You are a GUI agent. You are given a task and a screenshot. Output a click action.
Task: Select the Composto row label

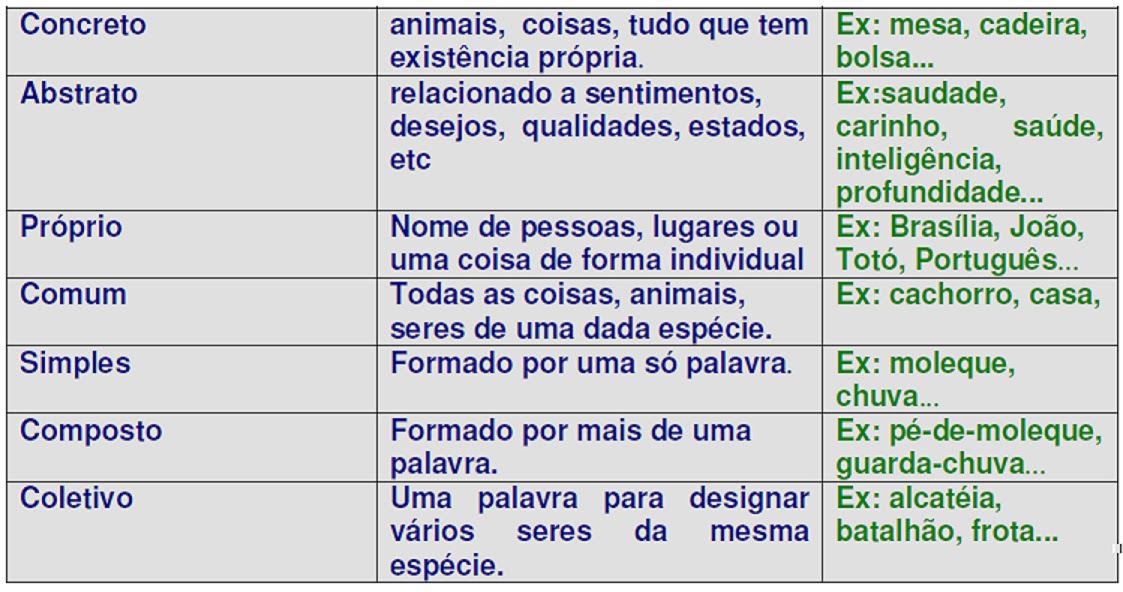(x=91, y=432)
